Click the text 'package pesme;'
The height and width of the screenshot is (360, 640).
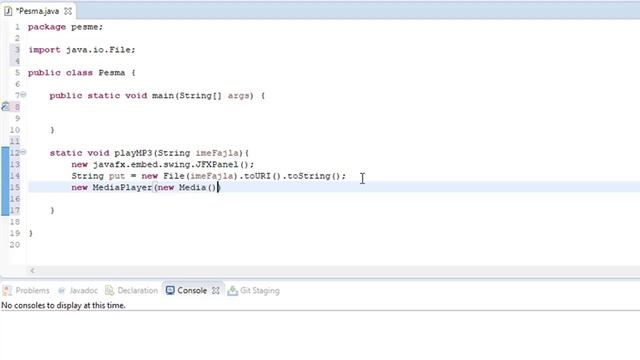point(66,27)
